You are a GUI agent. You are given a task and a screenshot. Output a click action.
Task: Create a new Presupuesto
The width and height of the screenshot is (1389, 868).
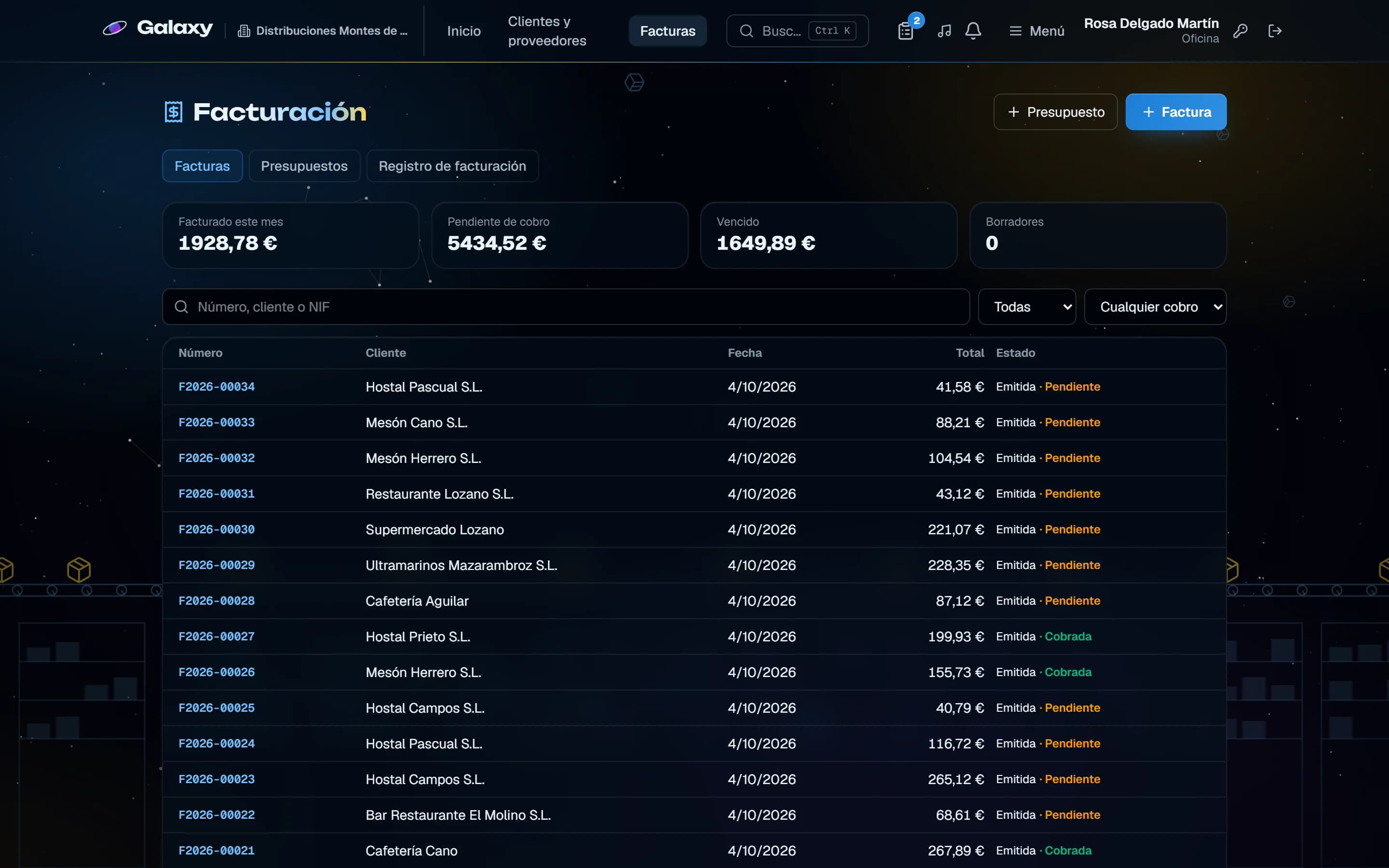coord(1056,112)
